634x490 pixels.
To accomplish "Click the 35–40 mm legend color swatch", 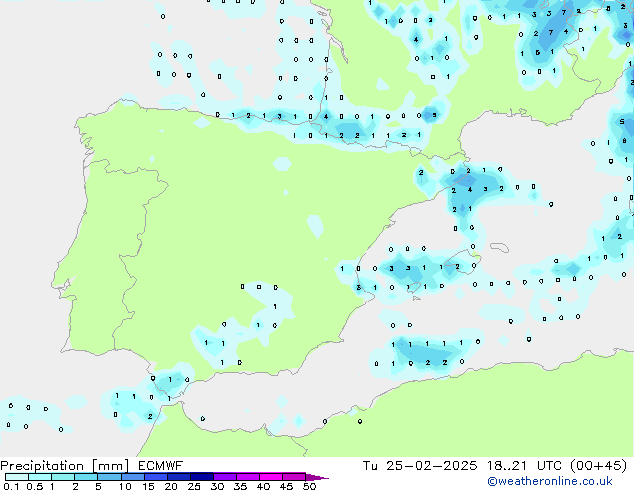I will pos(247,477).
